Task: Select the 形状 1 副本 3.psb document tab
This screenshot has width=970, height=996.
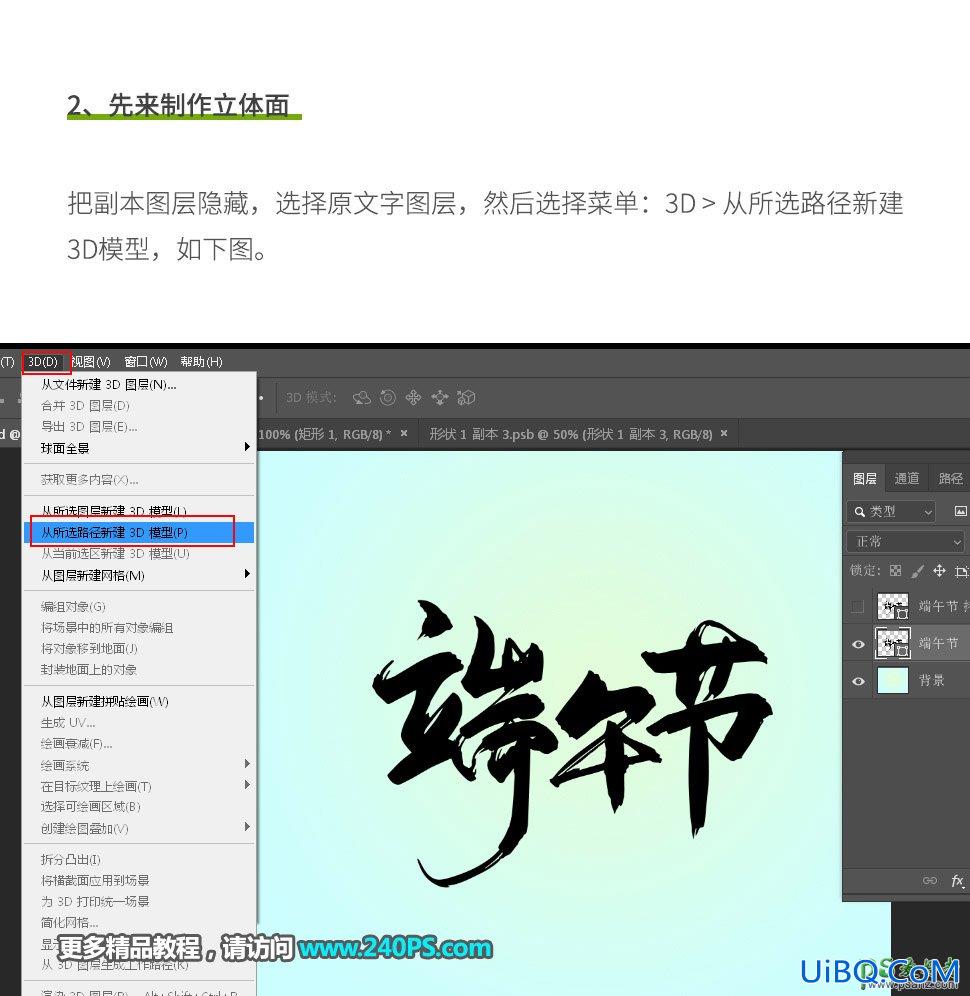Action: tap(570, 434)
